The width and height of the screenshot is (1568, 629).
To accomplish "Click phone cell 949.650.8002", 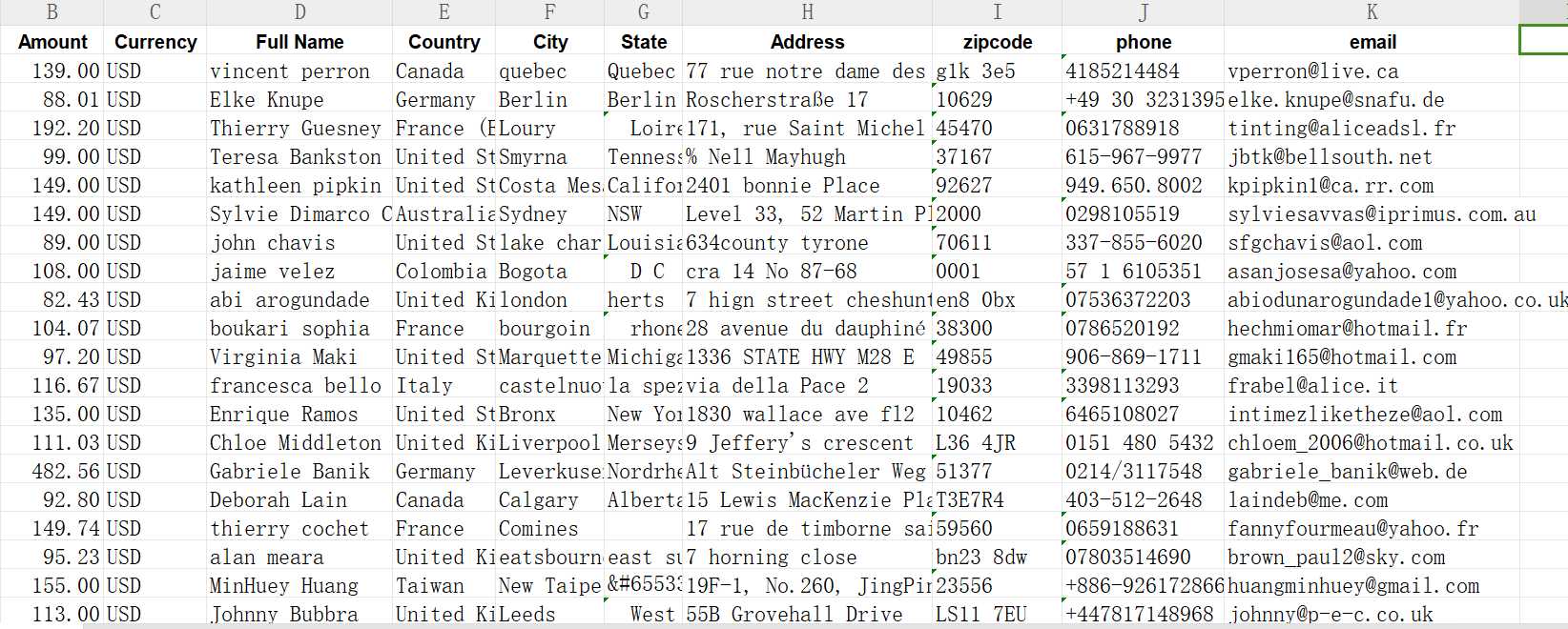I will [1143, 185].
